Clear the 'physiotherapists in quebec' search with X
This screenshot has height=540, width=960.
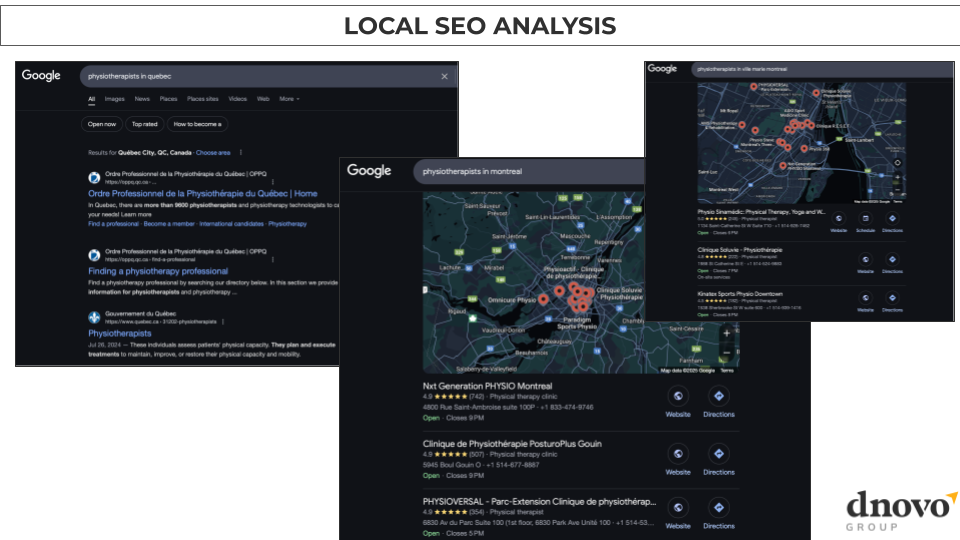pyautogui.click(x=444, y=76)
